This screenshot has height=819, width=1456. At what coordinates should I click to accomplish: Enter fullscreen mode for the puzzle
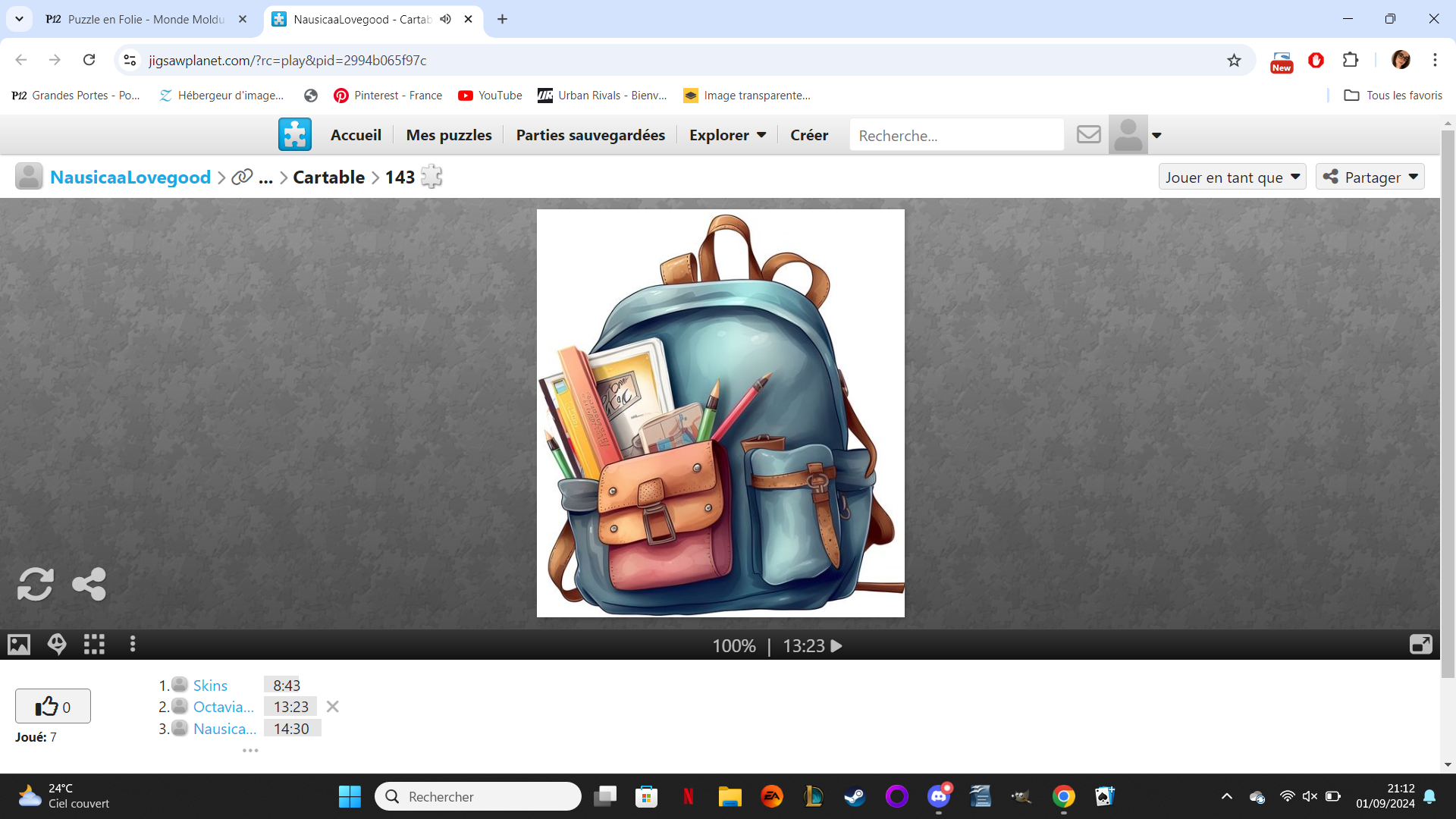tap(1420, 645)
